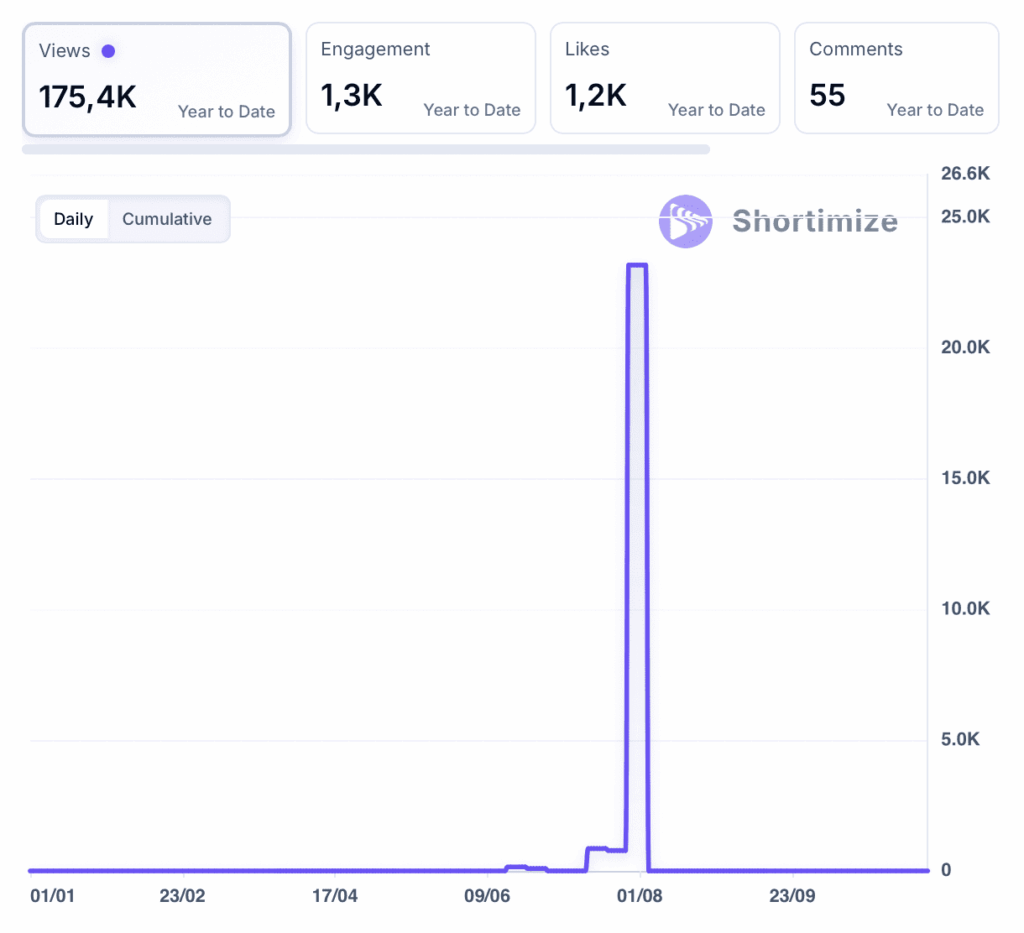Select the Engagement metric card

[x=420, y=78]
